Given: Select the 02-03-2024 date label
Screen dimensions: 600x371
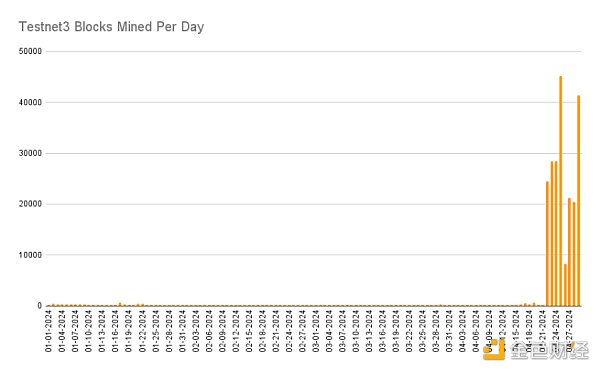Looking at the screenshot, I should point(196,331).
